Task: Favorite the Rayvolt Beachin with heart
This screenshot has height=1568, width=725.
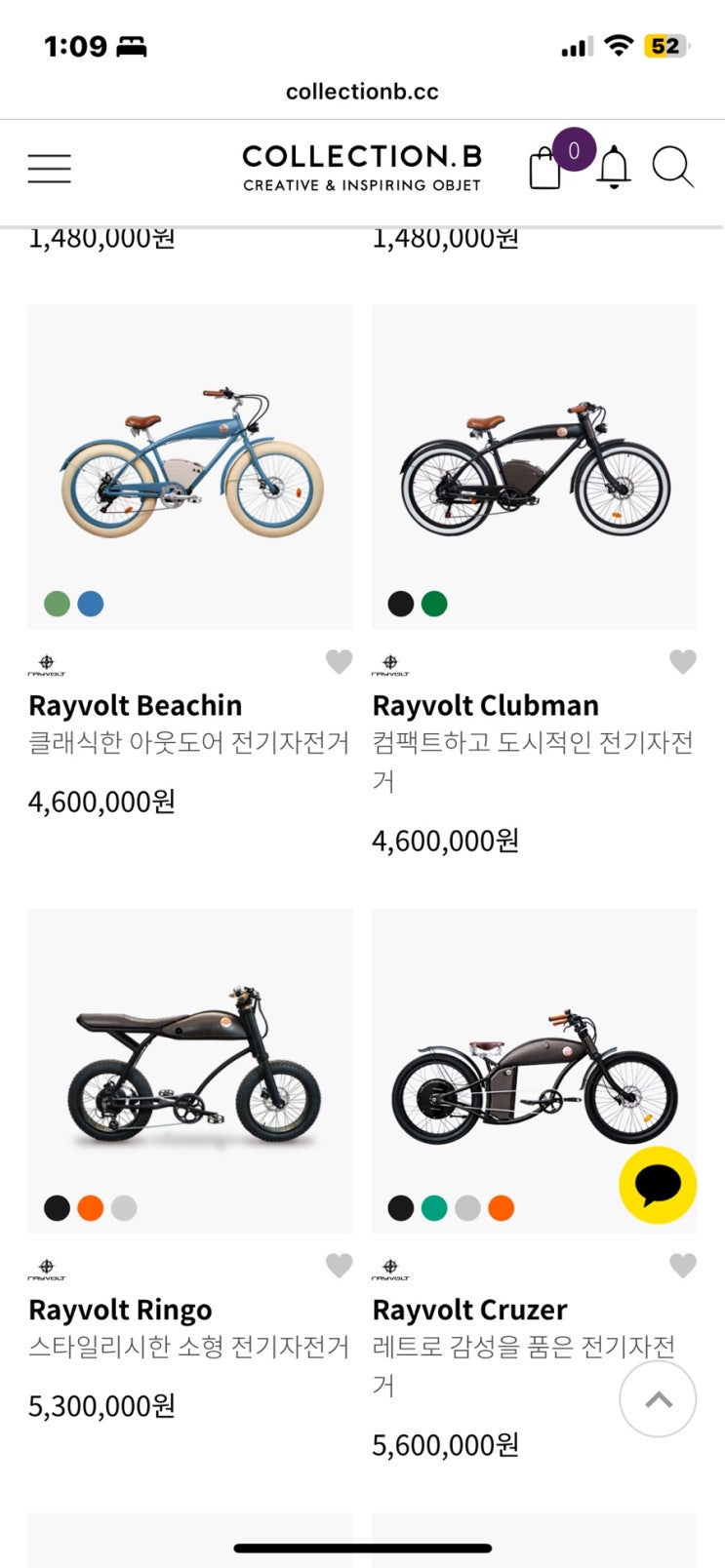Action: (x=339, y=662)
